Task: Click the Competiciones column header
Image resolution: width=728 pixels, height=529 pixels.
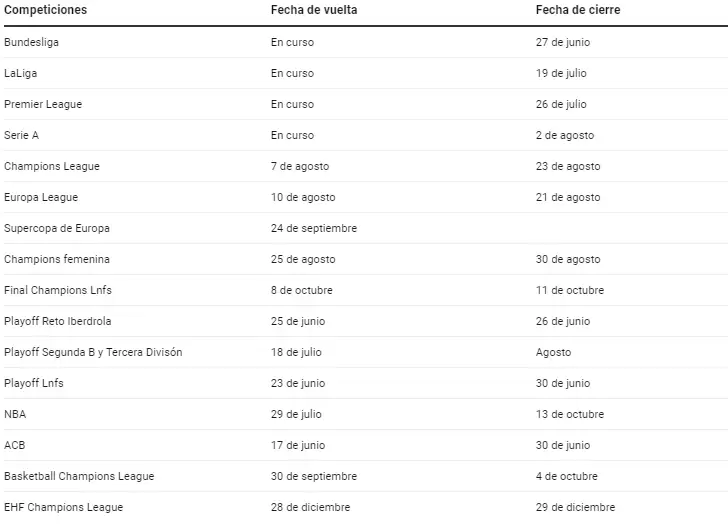Action: 45,10
